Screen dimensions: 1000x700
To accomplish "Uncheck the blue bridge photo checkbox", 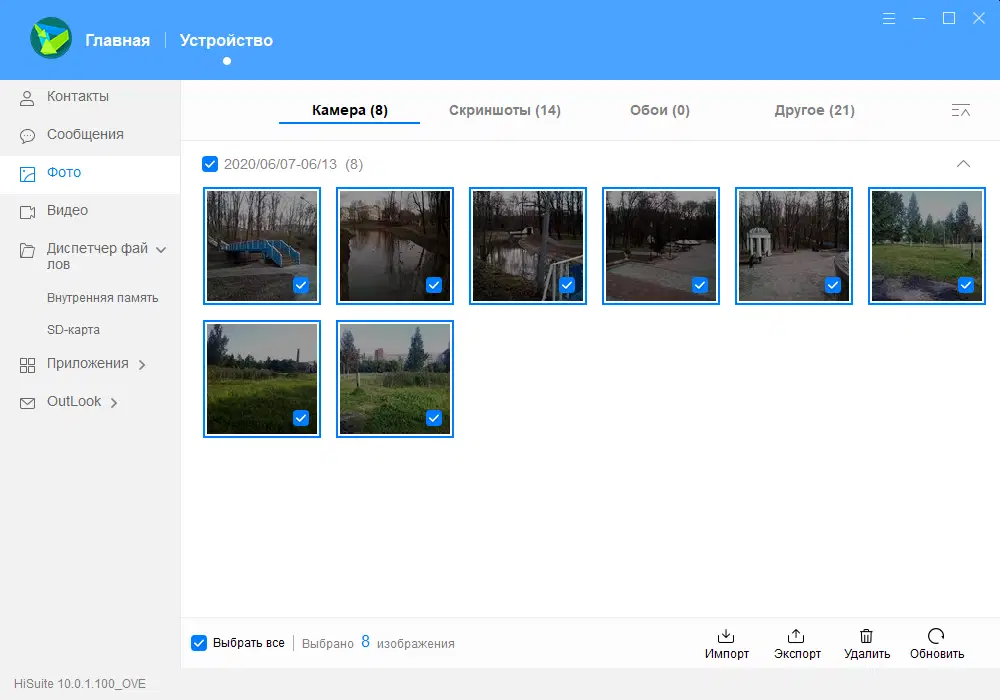I will point(300,285).
